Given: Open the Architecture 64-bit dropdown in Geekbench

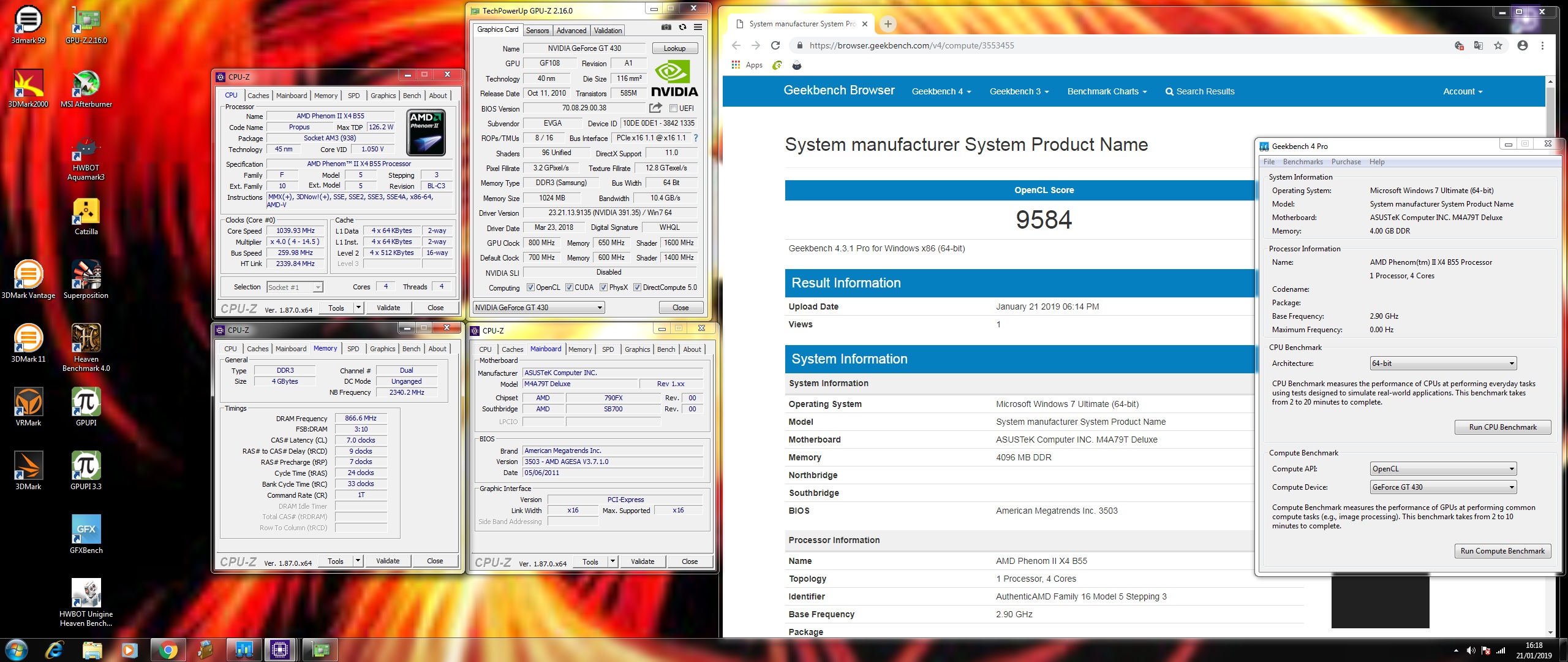Looking at the screenshot, I should 1443,363.
